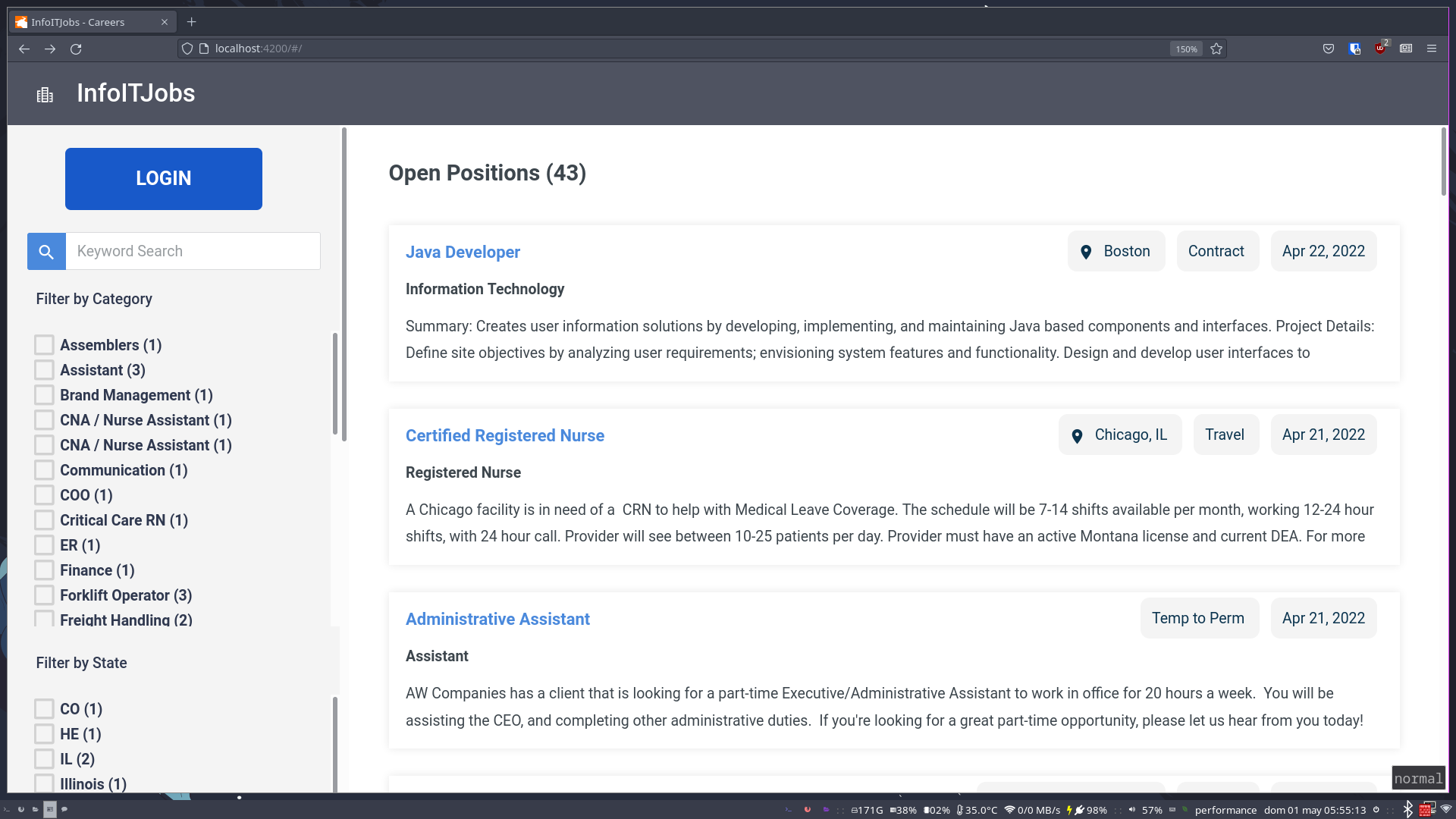Click the Bitwarden shield extension icon
The height and width of the screenshot is (819, 1456).
(1354, 49)
